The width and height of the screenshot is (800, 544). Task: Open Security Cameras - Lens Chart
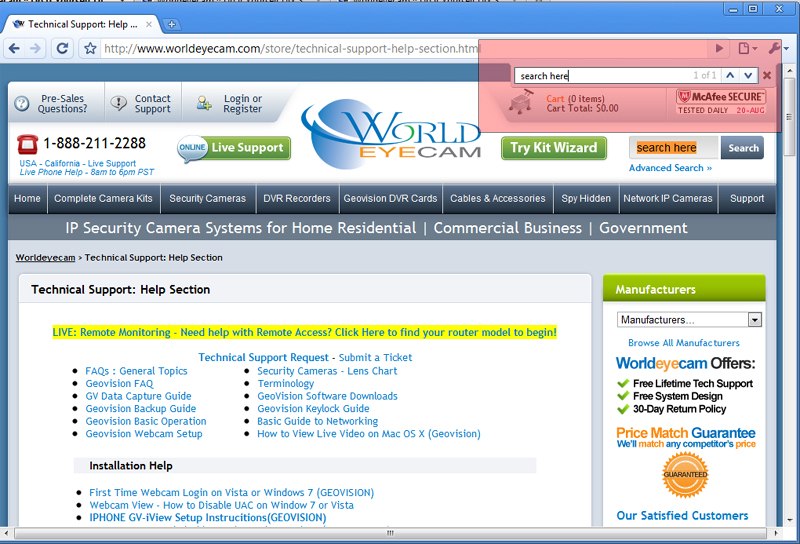coord(327,371)
